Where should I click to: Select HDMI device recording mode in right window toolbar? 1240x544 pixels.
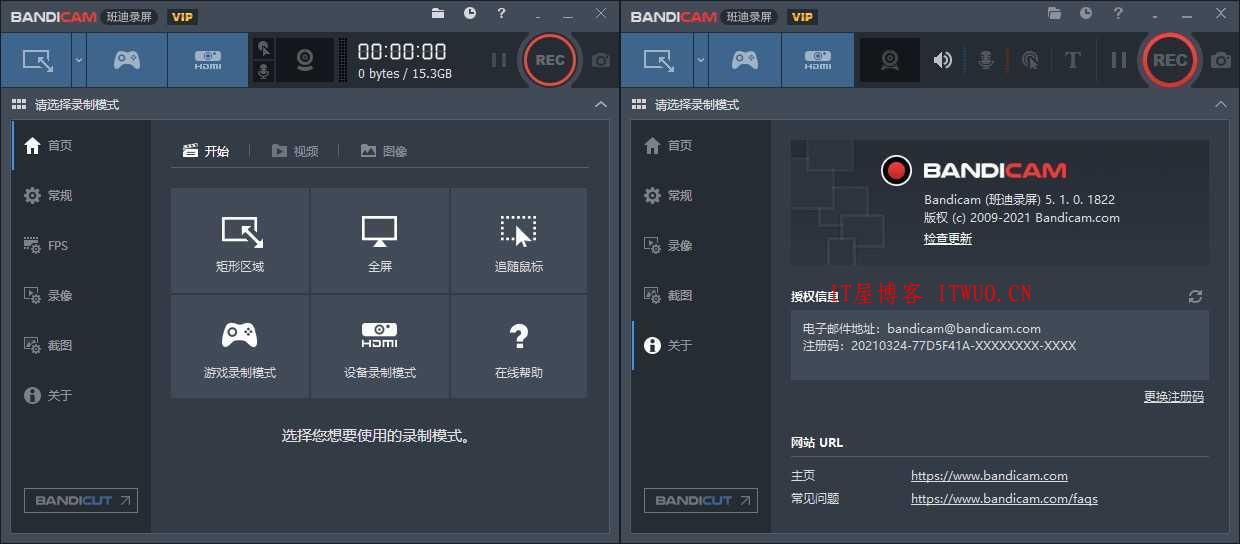pyautogui.click(x=818, y=60)
